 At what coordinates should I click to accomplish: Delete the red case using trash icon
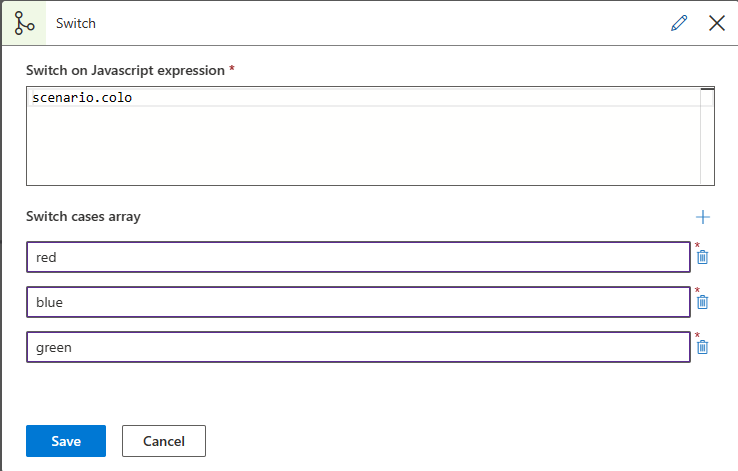tap(703, 257)
